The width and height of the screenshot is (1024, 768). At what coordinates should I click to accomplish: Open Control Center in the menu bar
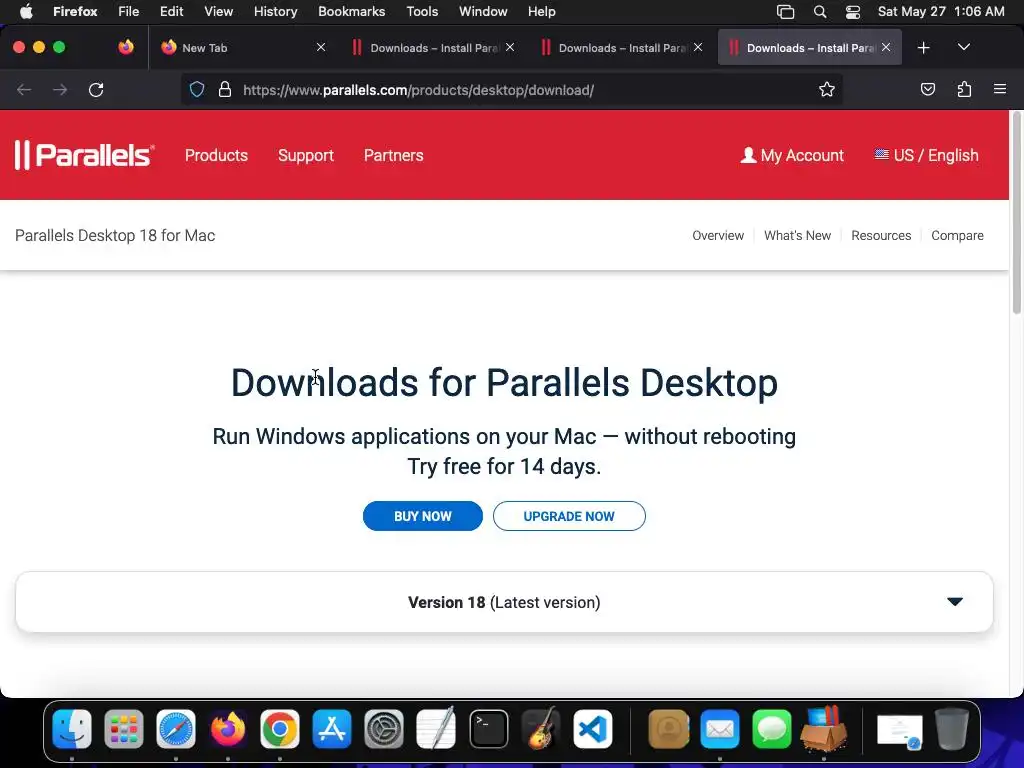(x=853, y=11)
